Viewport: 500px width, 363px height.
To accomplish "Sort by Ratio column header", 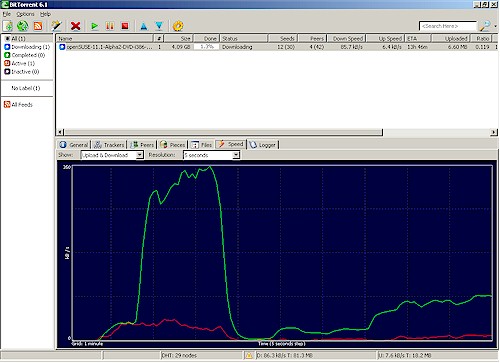I will click(481, 38).
